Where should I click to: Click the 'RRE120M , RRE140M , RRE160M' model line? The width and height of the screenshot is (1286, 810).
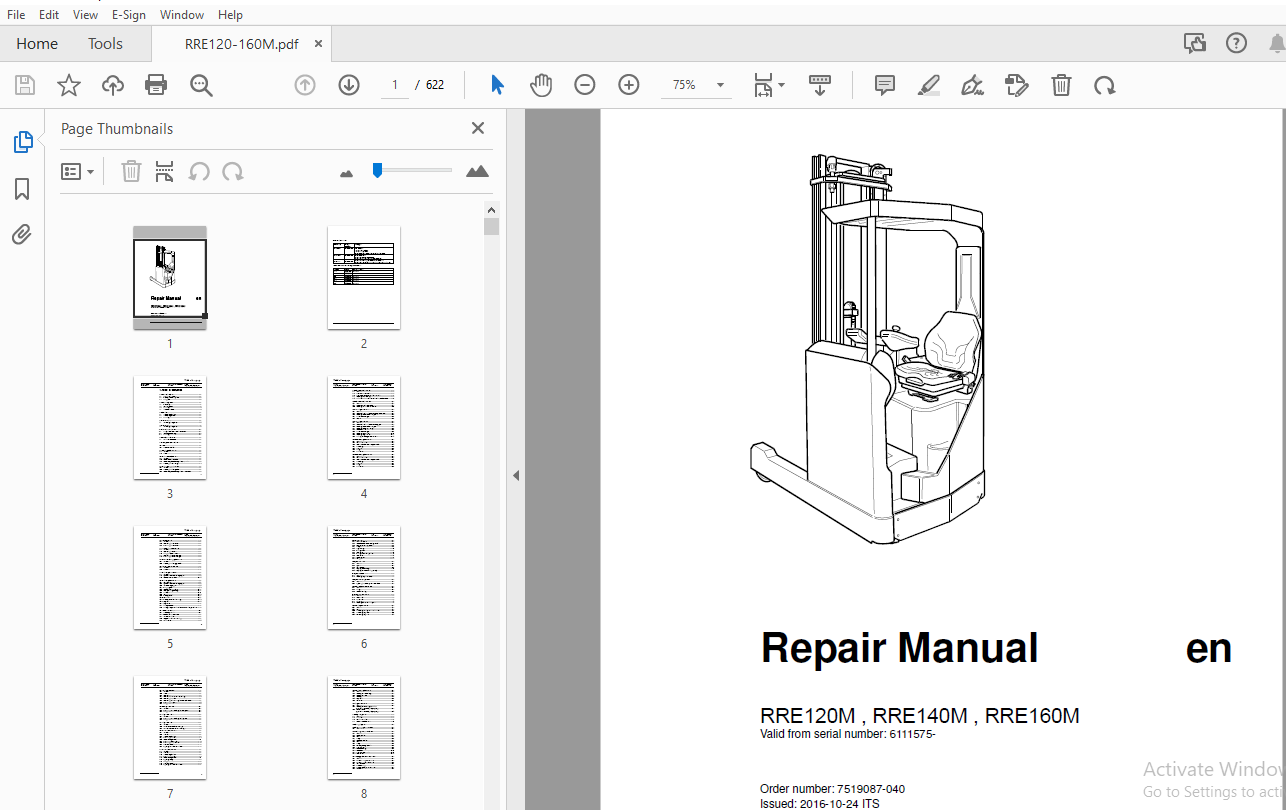[x=920, y=716]
